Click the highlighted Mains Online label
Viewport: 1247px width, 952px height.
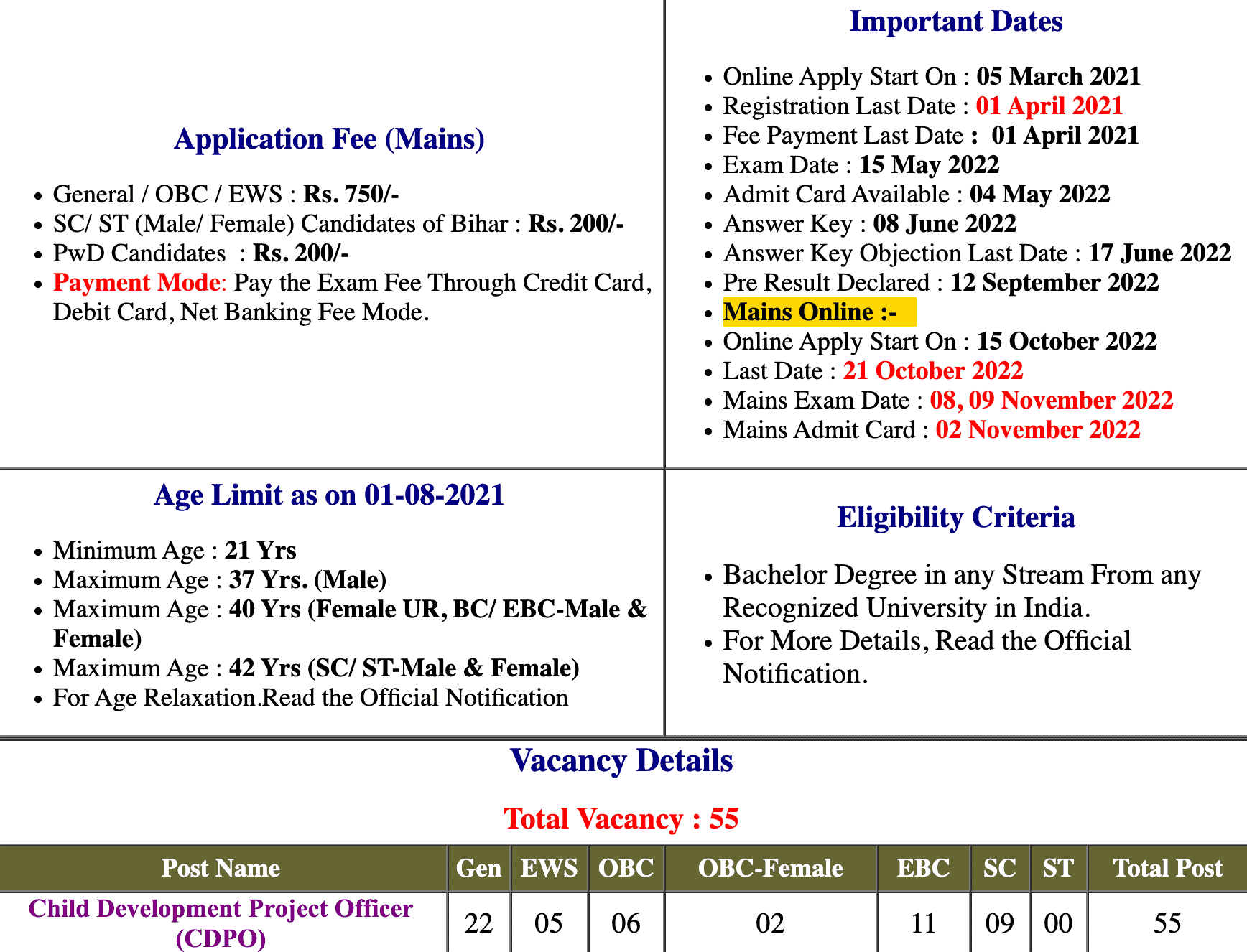pos(819,312)
